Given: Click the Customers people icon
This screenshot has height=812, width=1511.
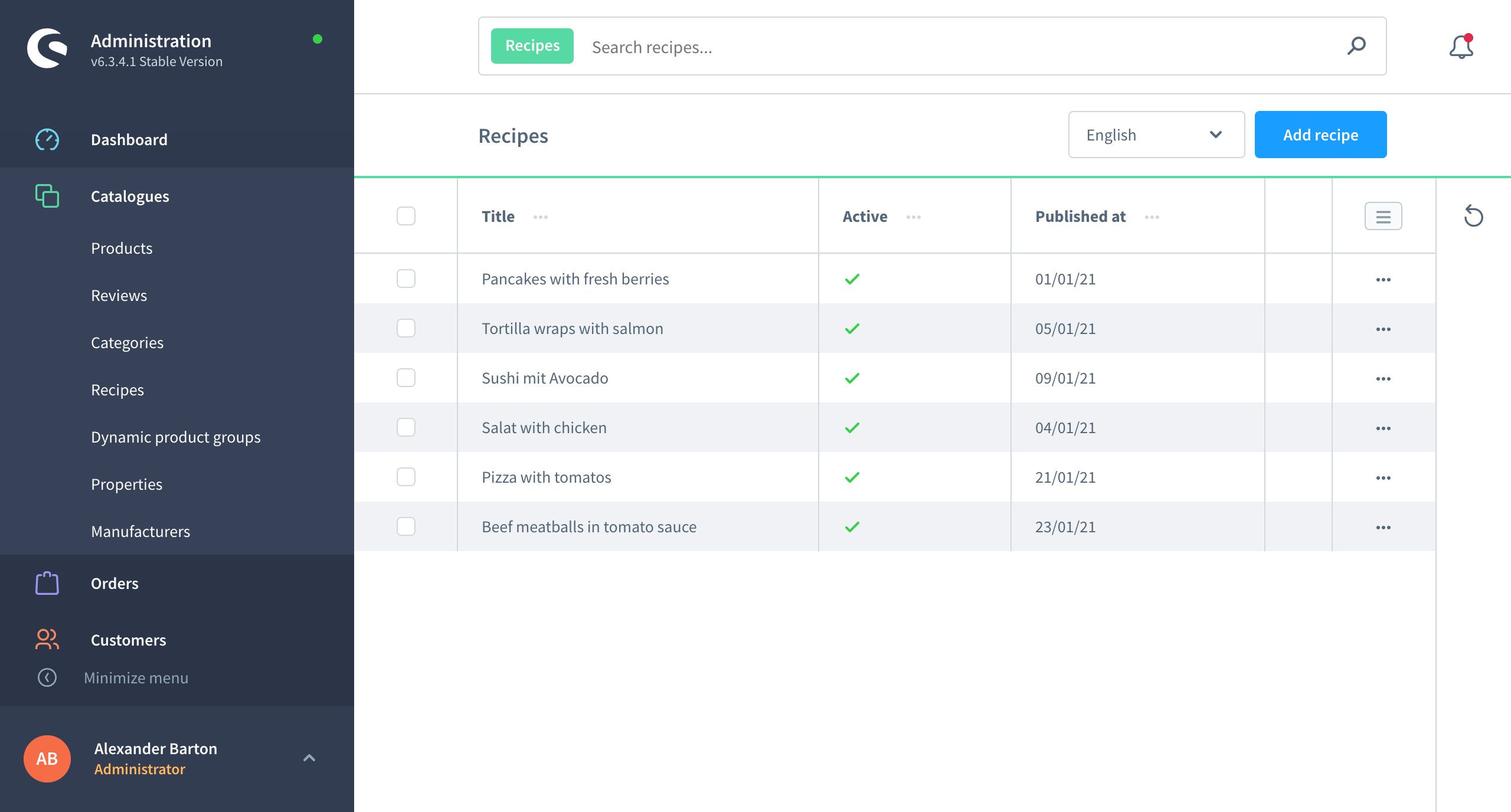Looking at the screenshot, I should point(47,640).
